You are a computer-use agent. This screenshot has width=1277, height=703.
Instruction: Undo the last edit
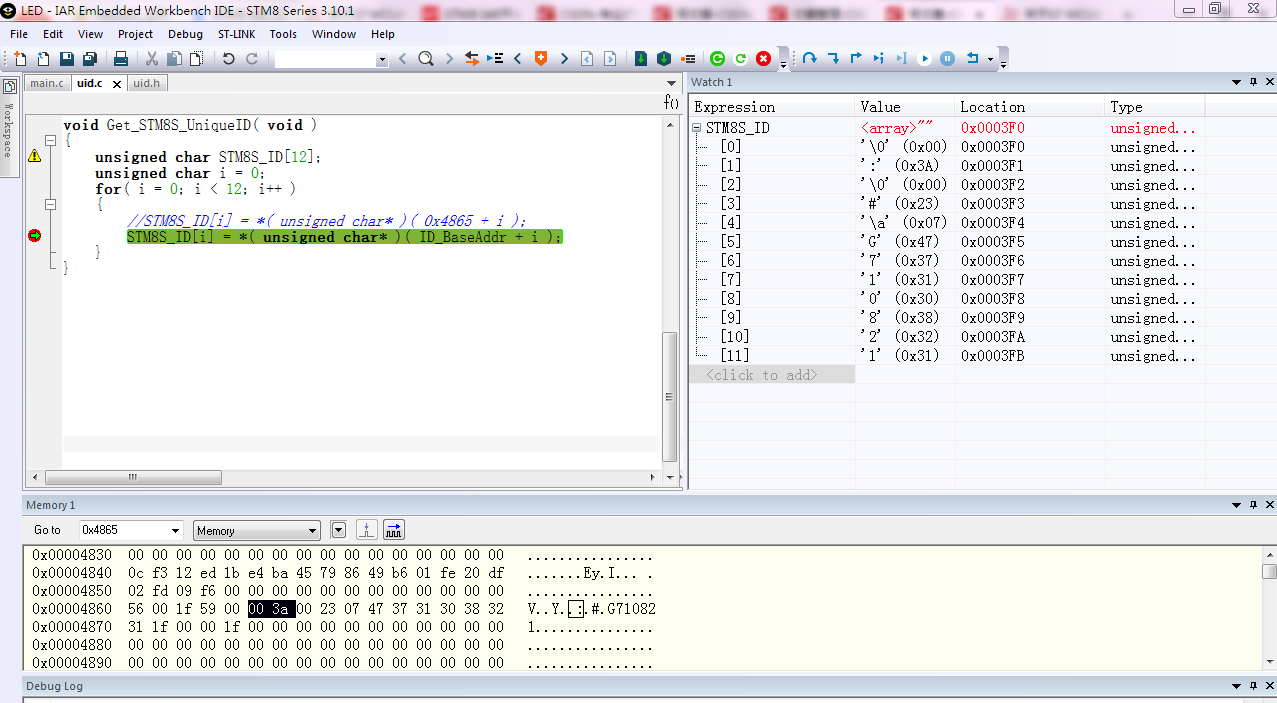[x=229, y=59]
